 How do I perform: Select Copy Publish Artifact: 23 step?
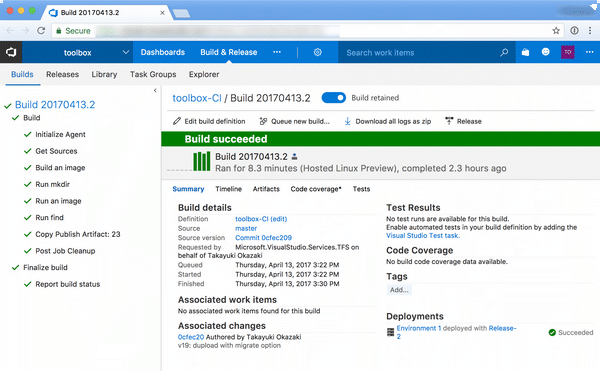click(x=78, y=234)
